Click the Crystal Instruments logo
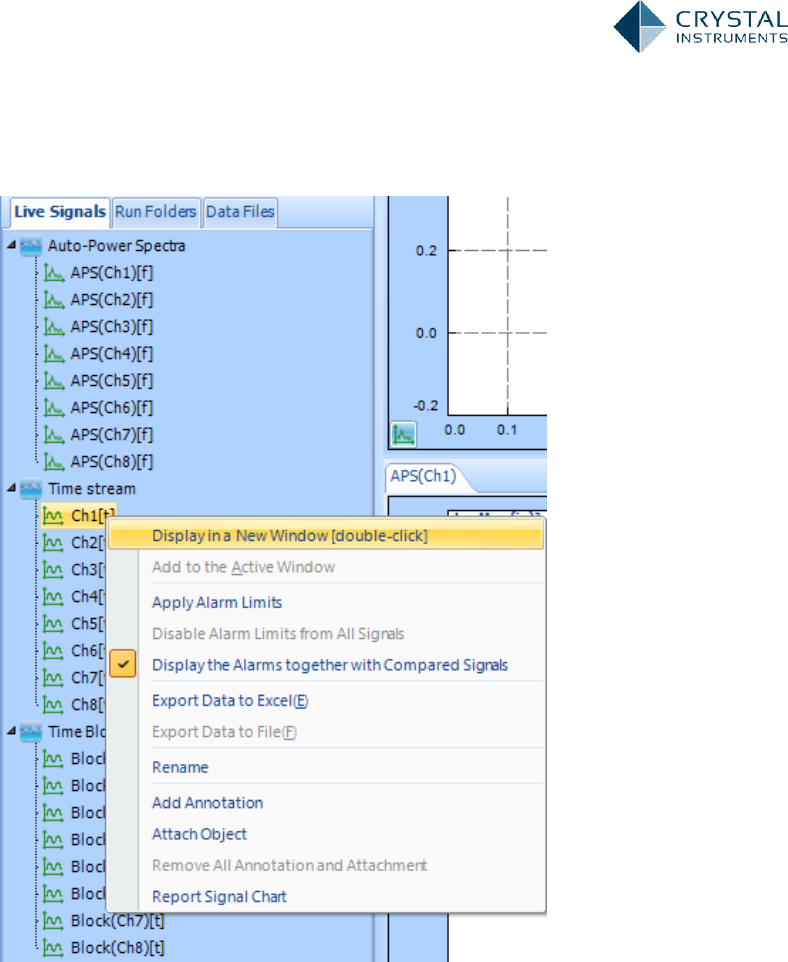Viewport: 788px width, 962px height. coord(700,27)
